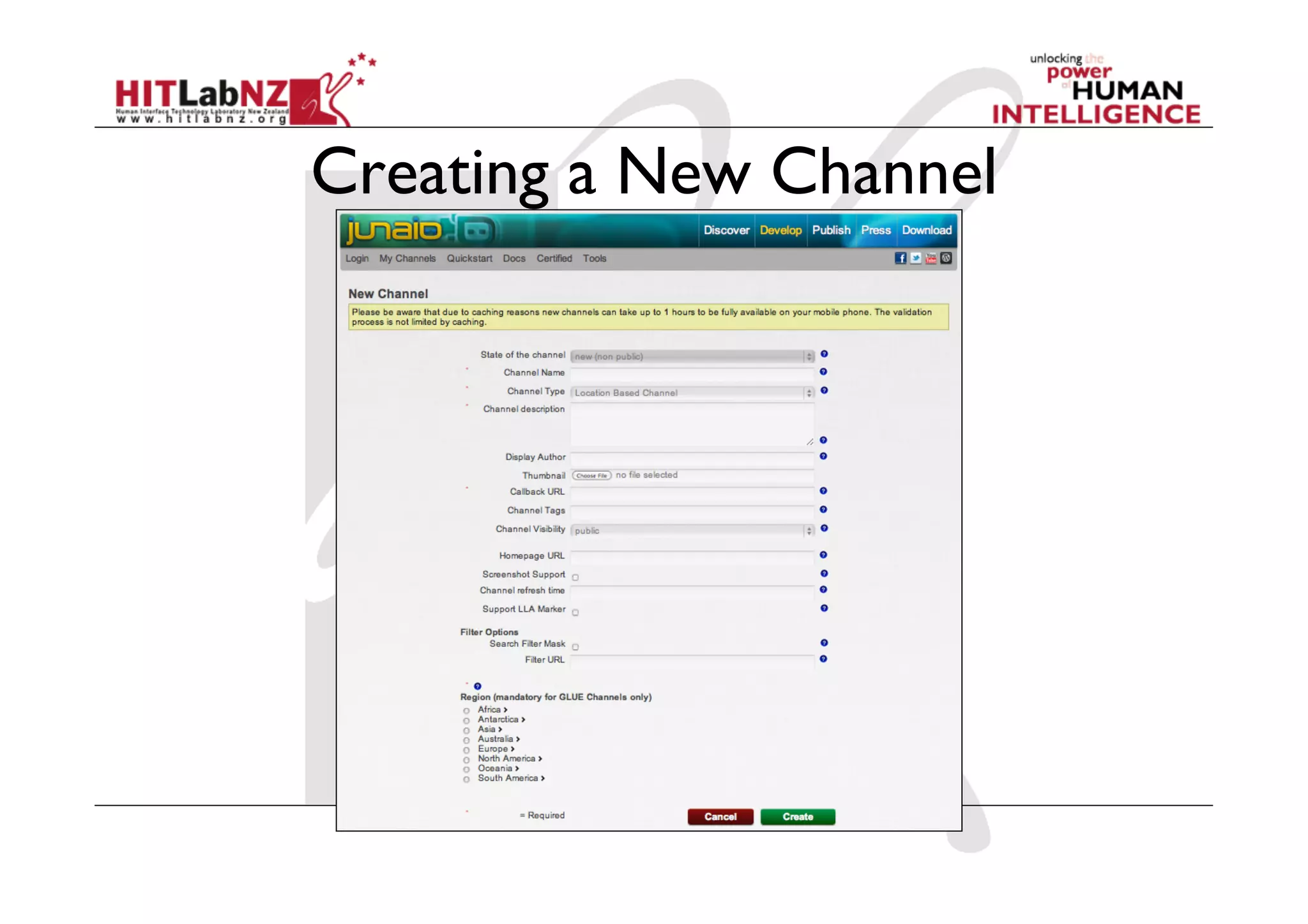Select the Europe region radio button
Screen dimensions: 1308x924
pos(466,750)
